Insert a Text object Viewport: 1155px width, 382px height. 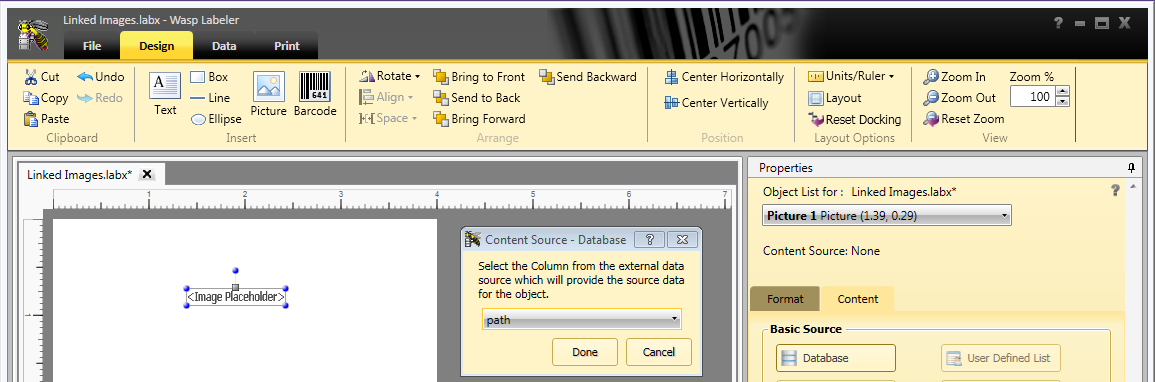coord(165,93)
